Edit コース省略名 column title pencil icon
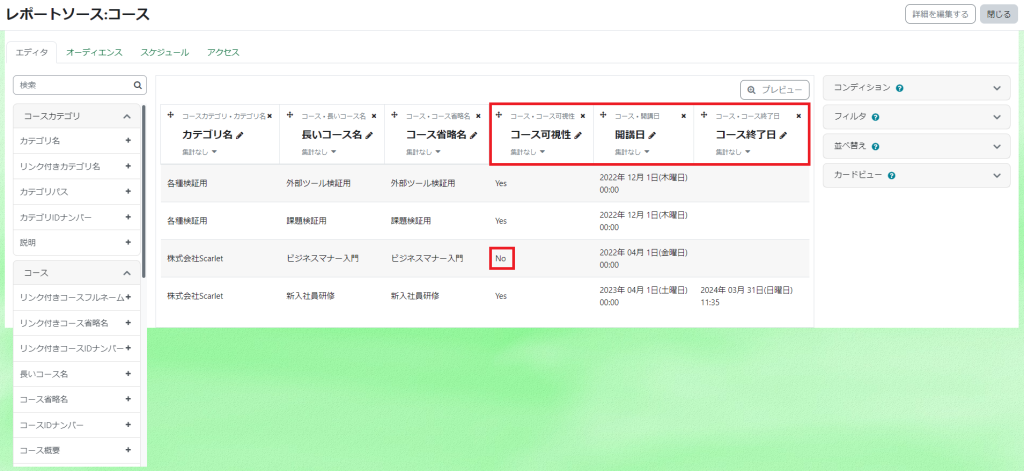 pos(473,135)
